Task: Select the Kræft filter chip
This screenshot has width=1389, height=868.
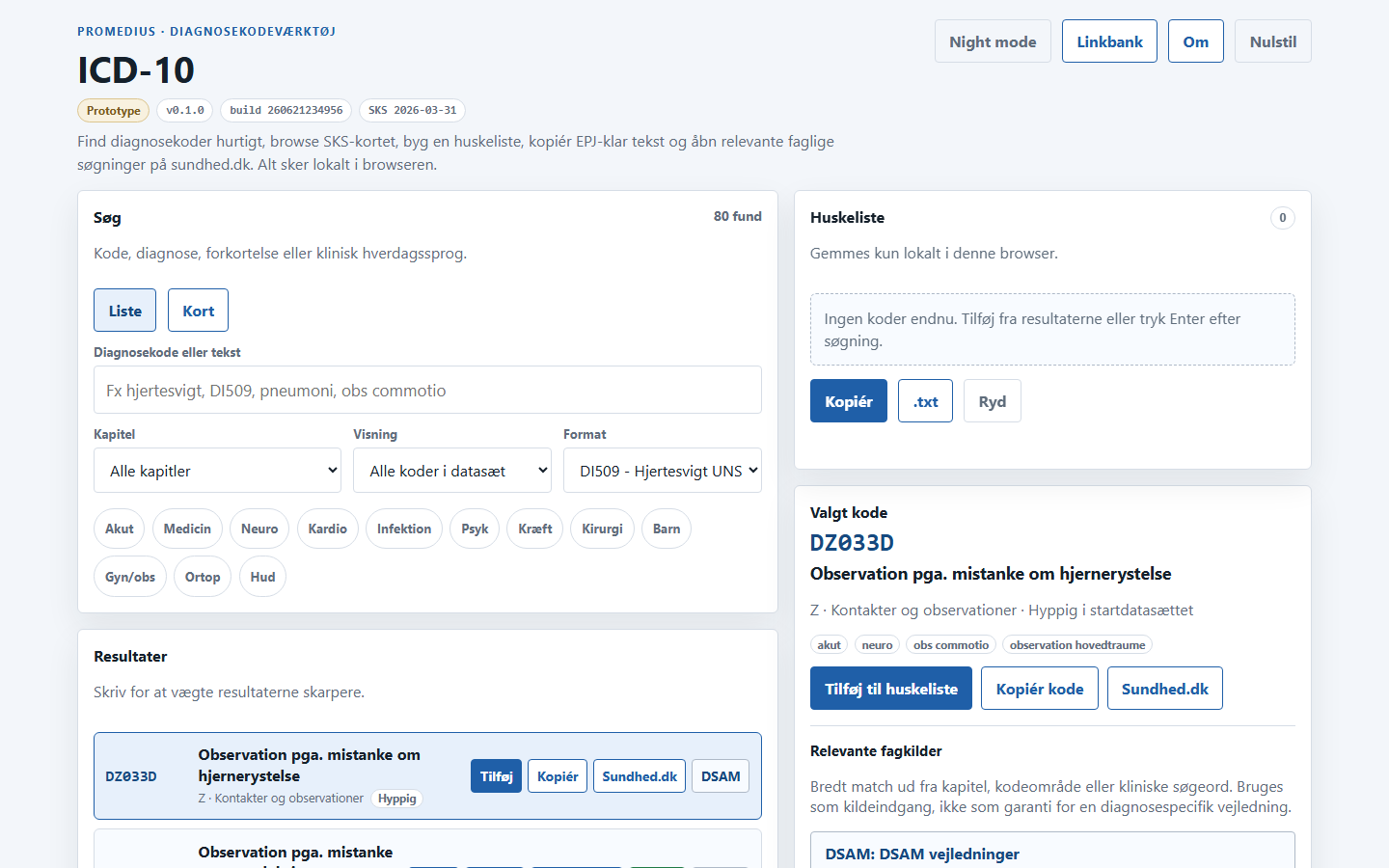Action: tap(535, 529)
